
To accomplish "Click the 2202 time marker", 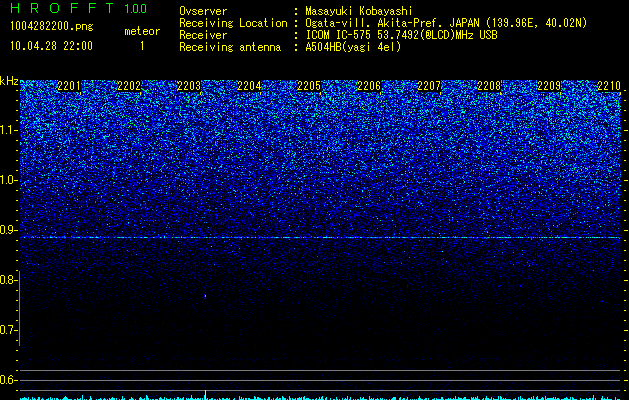I will pos(129,86).
